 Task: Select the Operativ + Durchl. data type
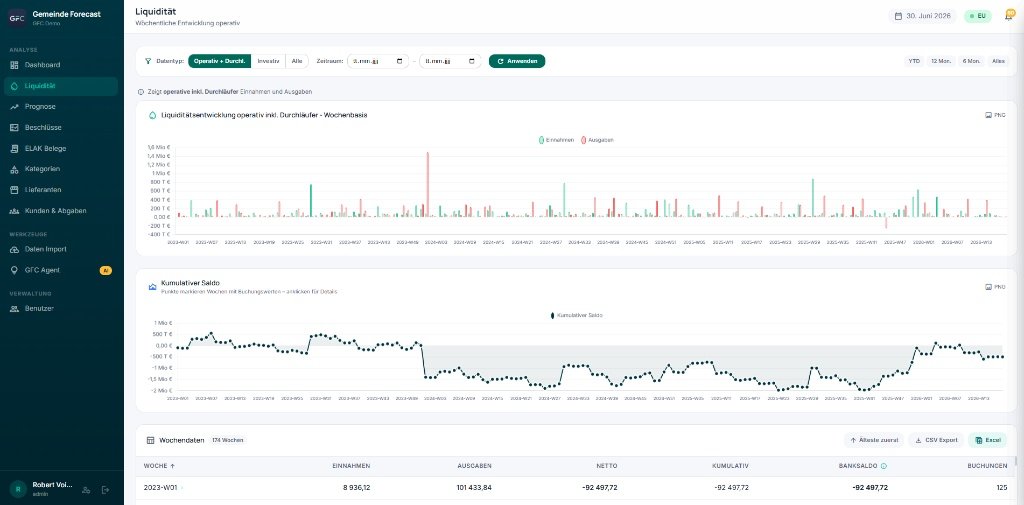219,61
